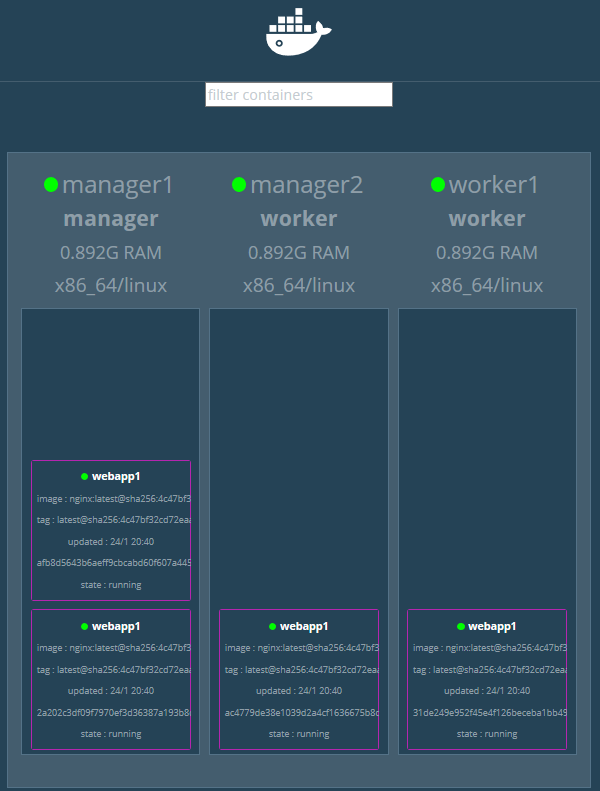Click the x86_64/linux label under manager2

pos(299,286)
